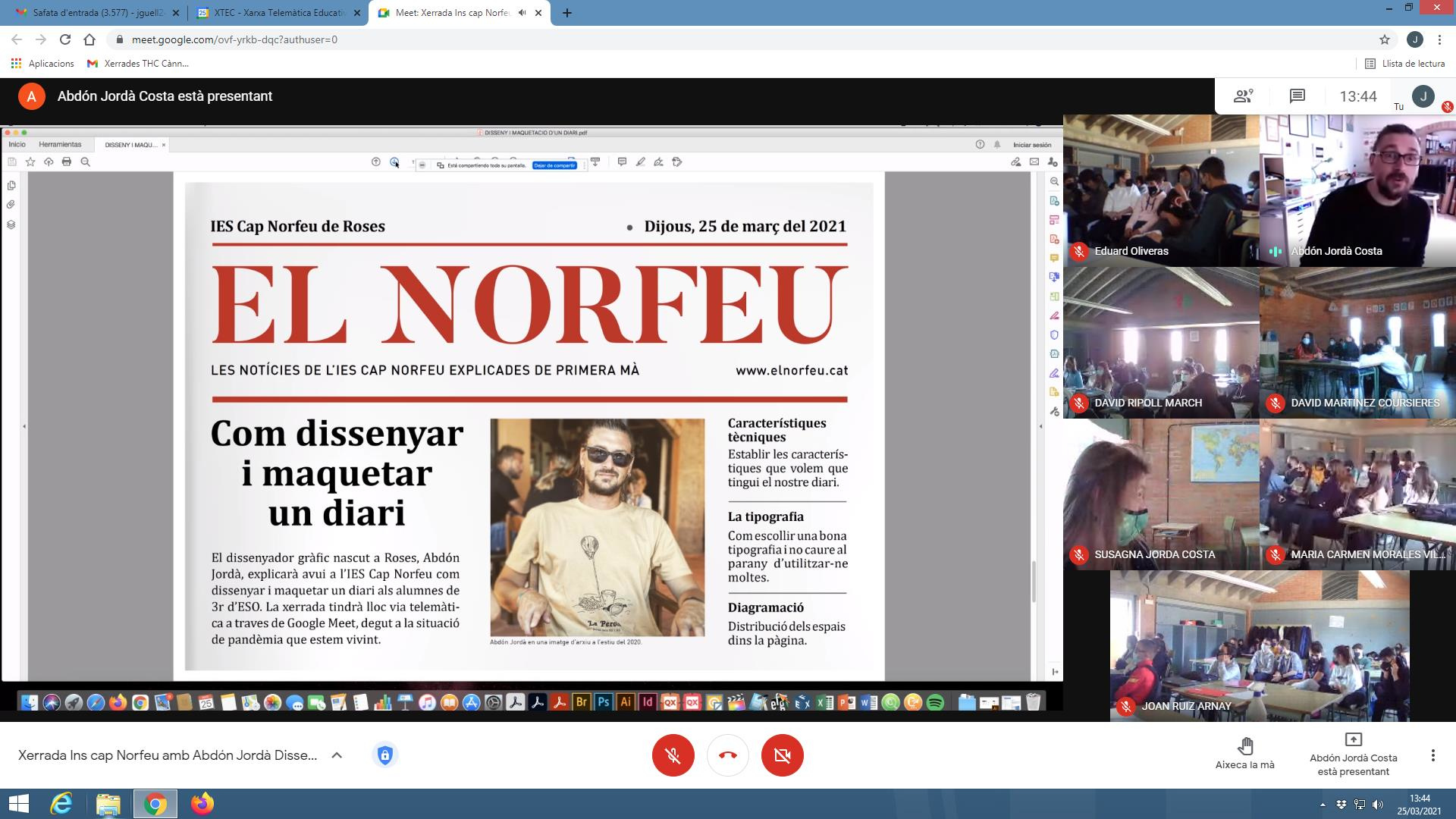Open Google Apps via Aplicacions shortcut
This screenshot has width=1456, height=819.
(42, 64)
